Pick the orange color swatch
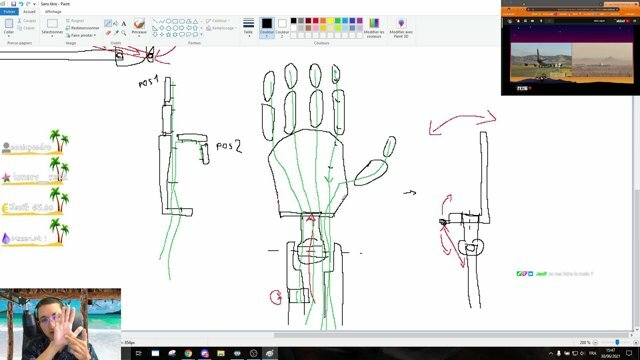Viewport: 640px width, 360px height. (323, 21)
